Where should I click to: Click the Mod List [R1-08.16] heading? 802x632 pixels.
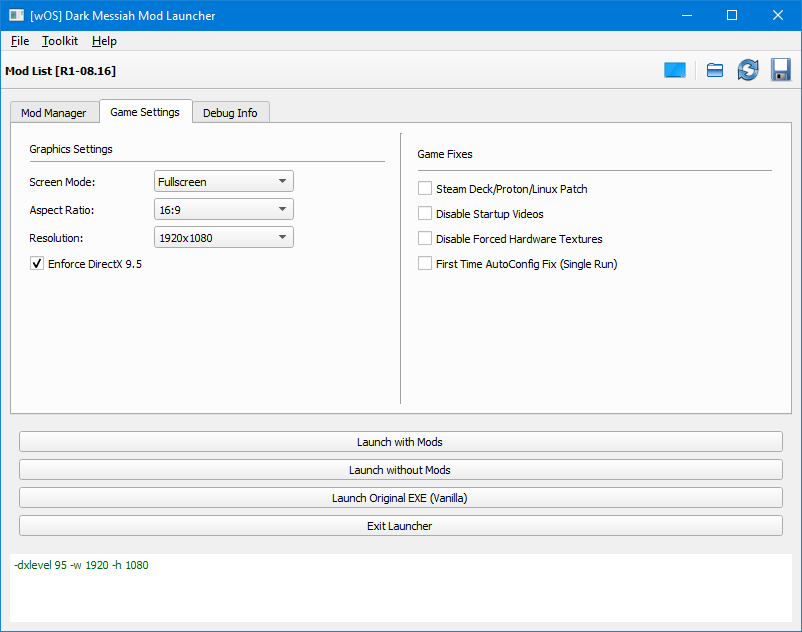click(x=61, y=71)
